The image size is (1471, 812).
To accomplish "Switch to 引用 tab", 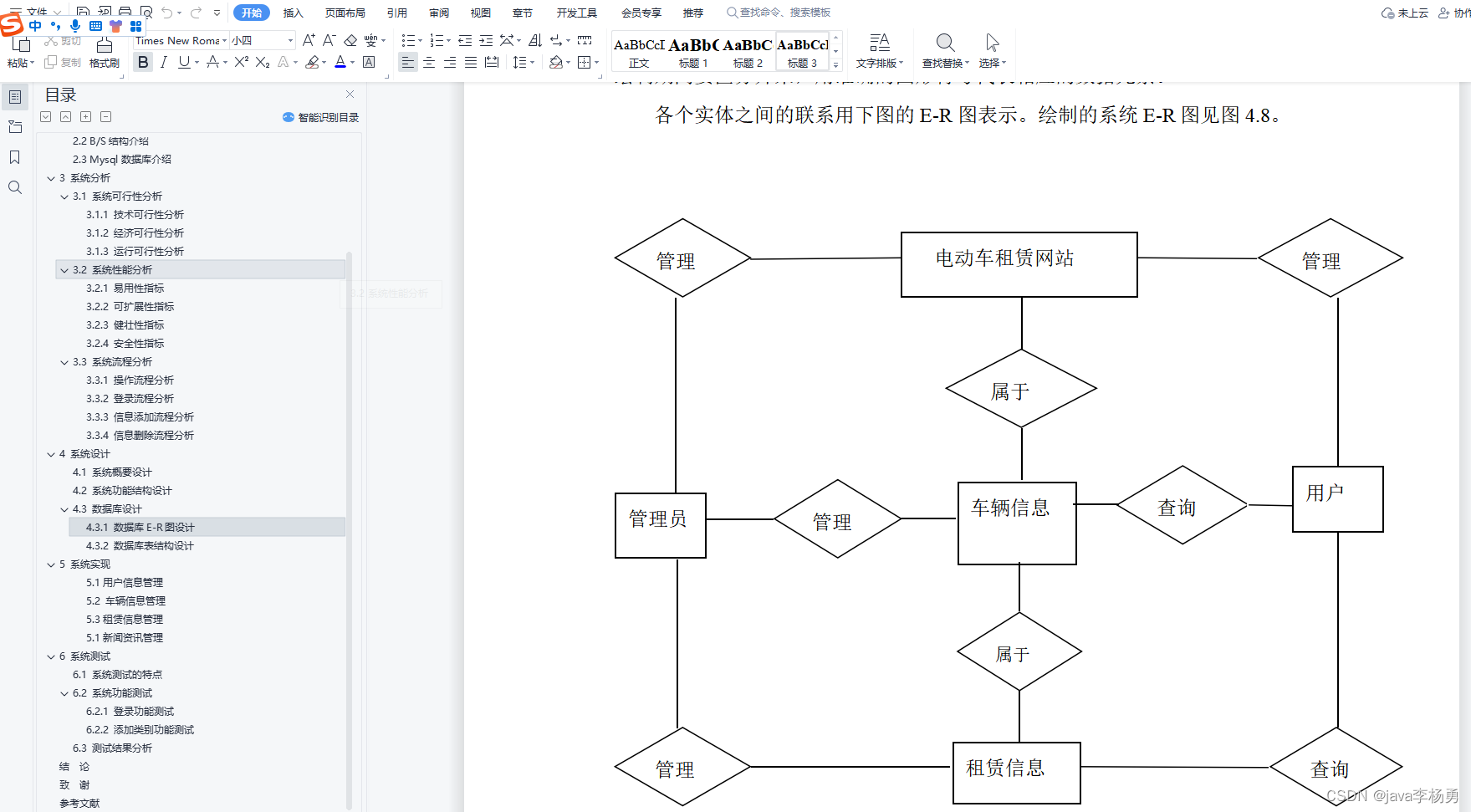I will (x=396, y=13).
